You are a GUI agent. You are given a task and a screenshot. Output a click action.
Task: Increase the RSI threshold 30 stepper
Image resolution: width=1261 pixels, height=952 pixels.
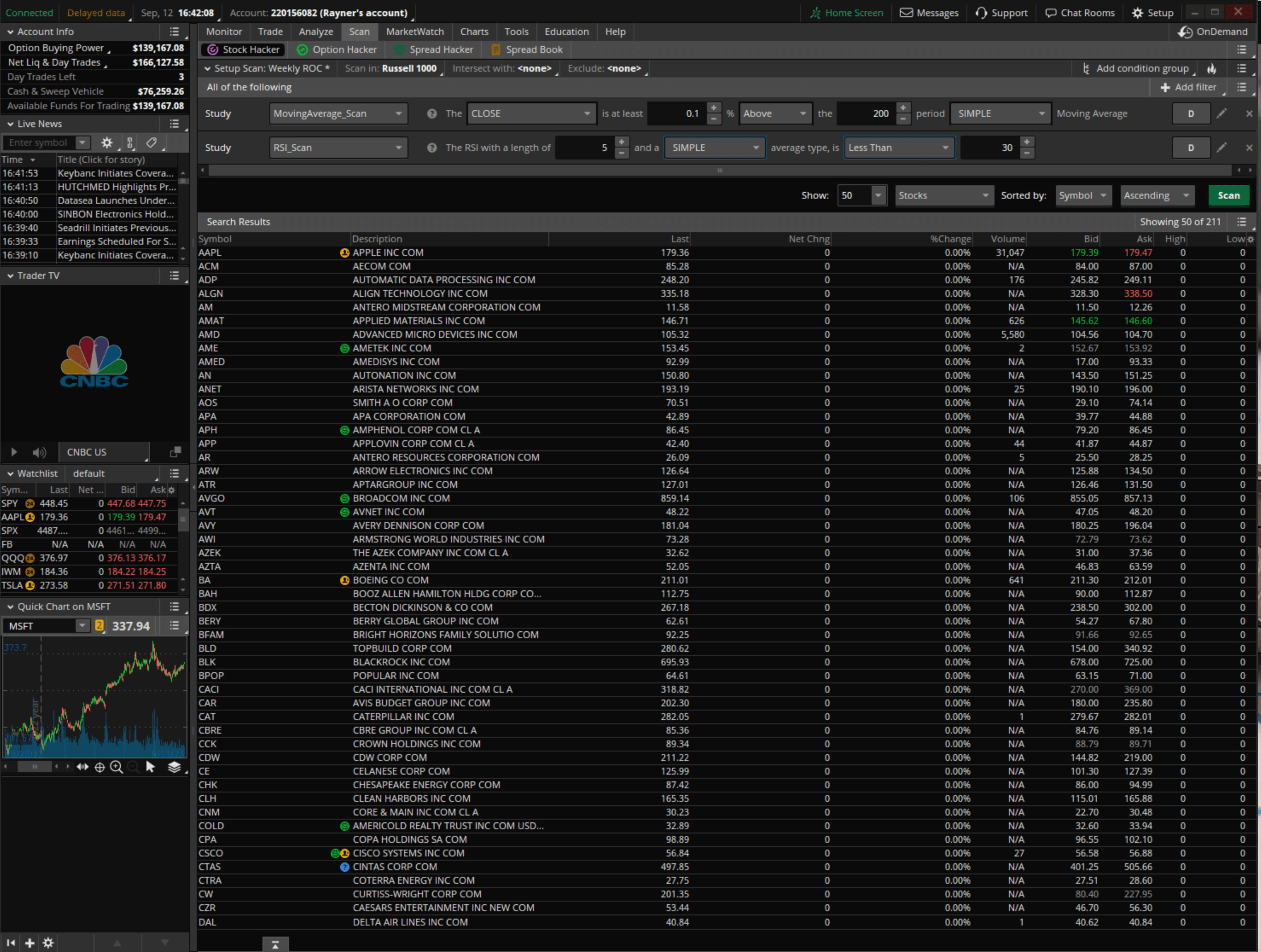1027,142
